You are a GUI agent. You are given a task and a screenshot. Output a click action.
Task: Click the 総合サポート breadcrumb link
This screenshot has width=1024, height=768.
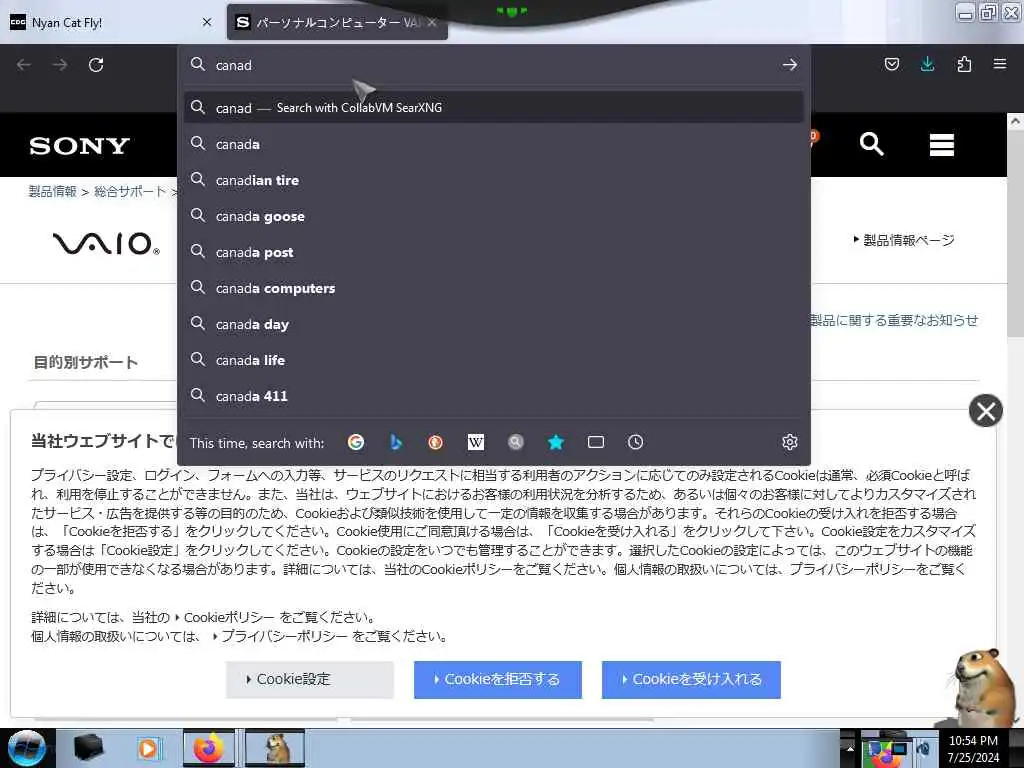pos(130,191)
